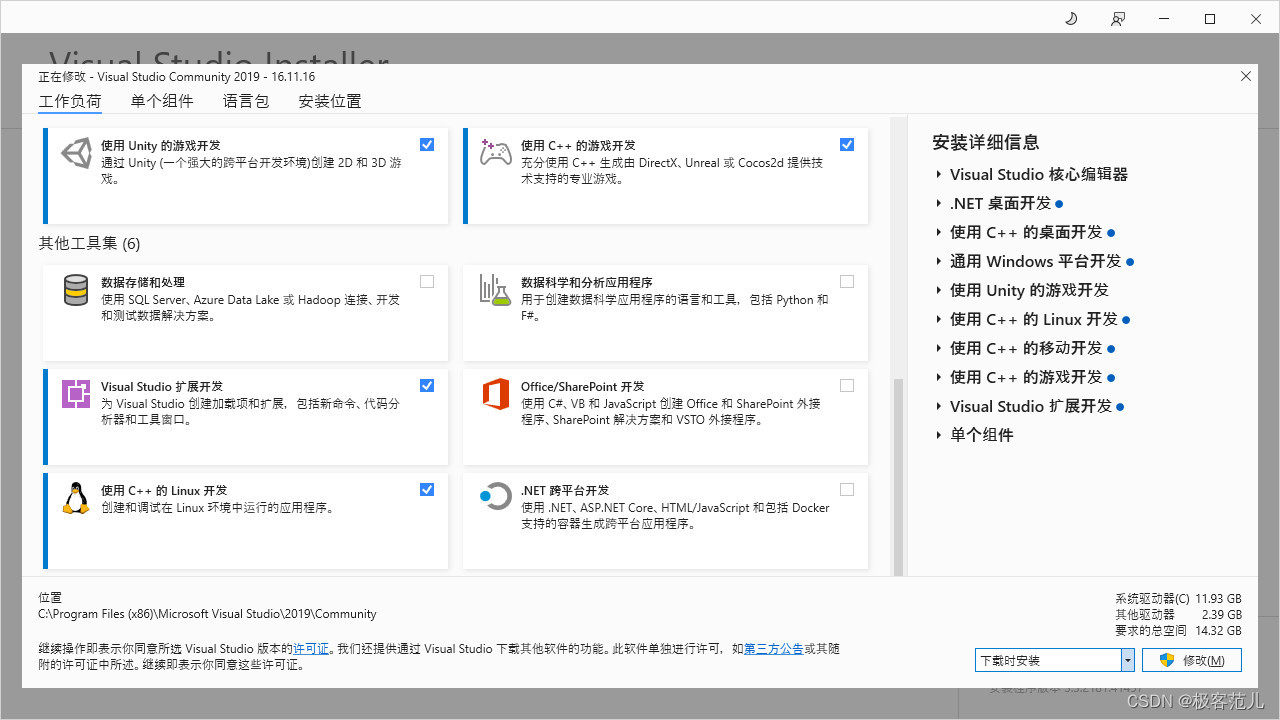This screenshot has height=720, width=1280.
Task: Check the .NET cross-platform development workload
Action: [x=847, y=490]
